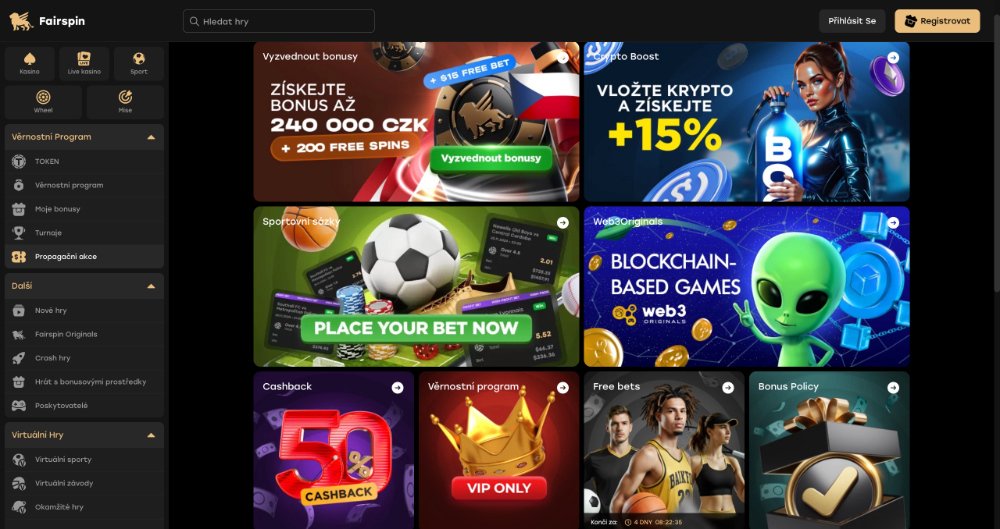Open the Sport category icon
Viewport: 1000px width, 529px height.
139,64
